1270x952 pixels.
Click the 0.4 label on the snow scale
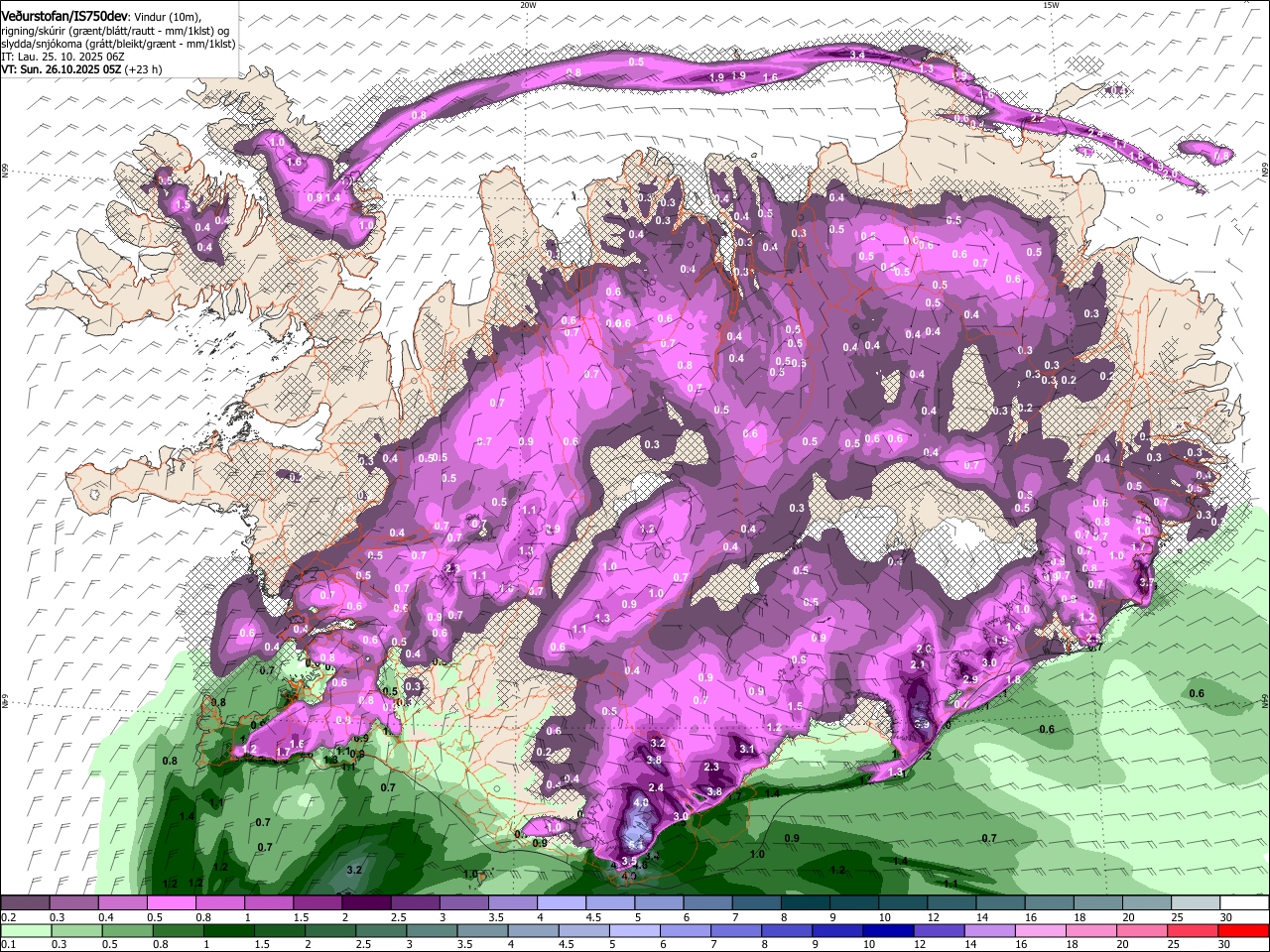pos(106,917)
